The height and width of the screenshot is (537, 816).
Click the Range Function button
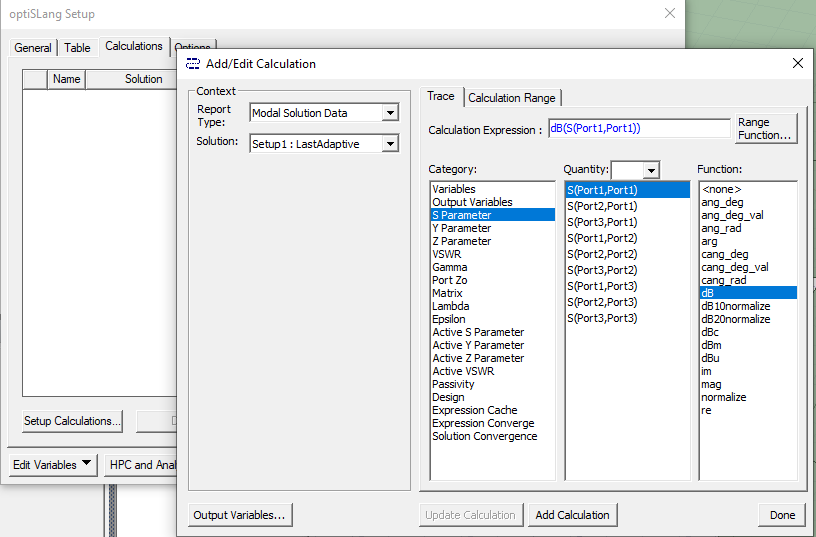tap(766, 129)
